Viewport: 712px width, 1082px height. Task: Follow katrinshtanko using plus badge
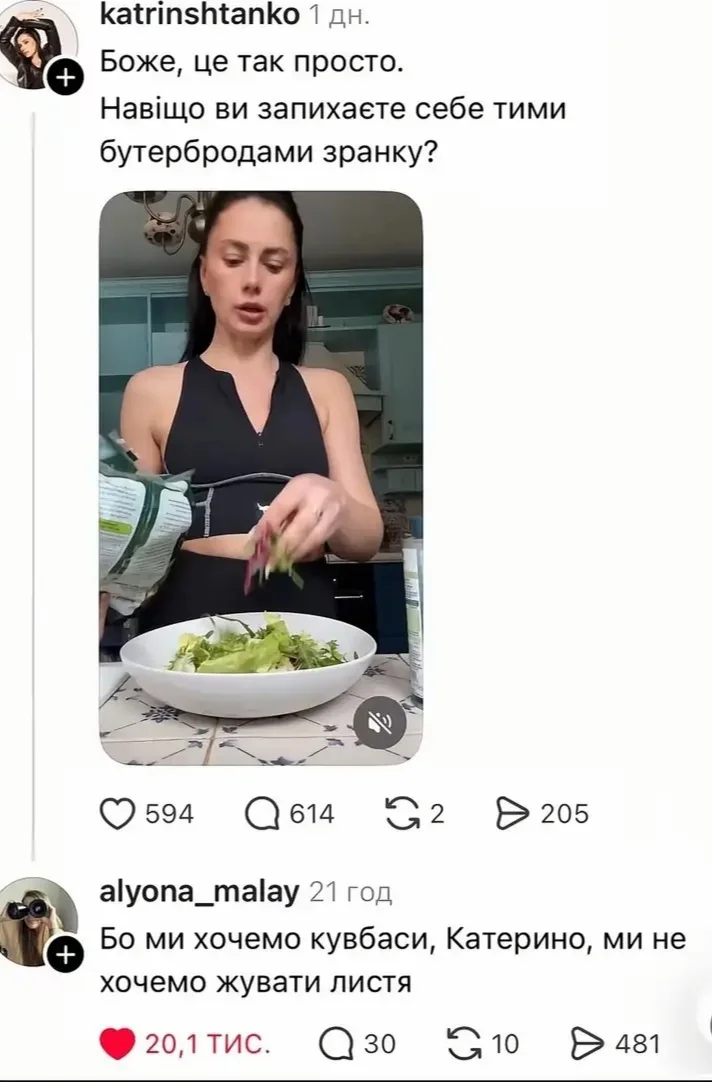click(64, 79)
